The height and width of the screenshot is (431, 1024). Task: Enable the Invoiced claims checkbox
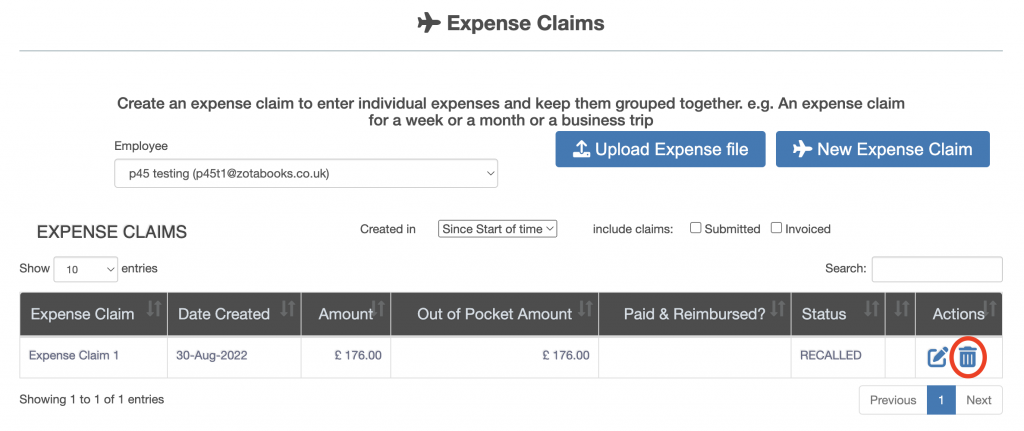click(x=776, y=228)
